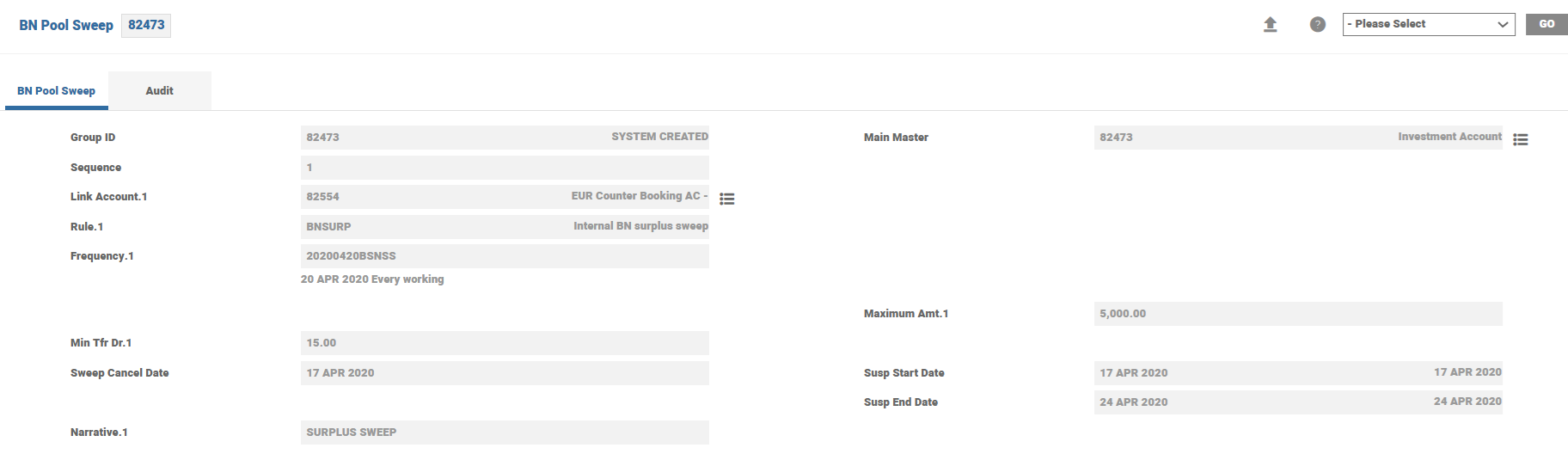Click the Narrative.1 SURPLUS SWEEP field

point(504,433)
